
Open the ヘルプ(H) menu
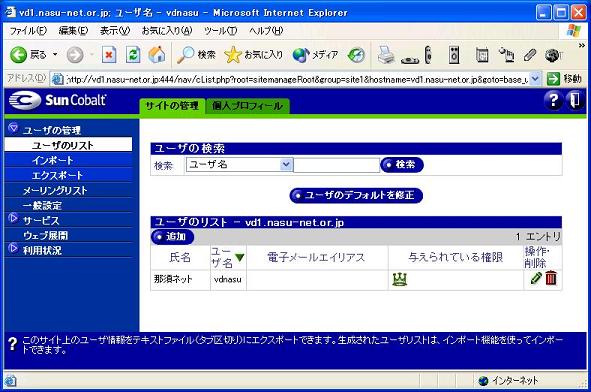coord(266,31)
